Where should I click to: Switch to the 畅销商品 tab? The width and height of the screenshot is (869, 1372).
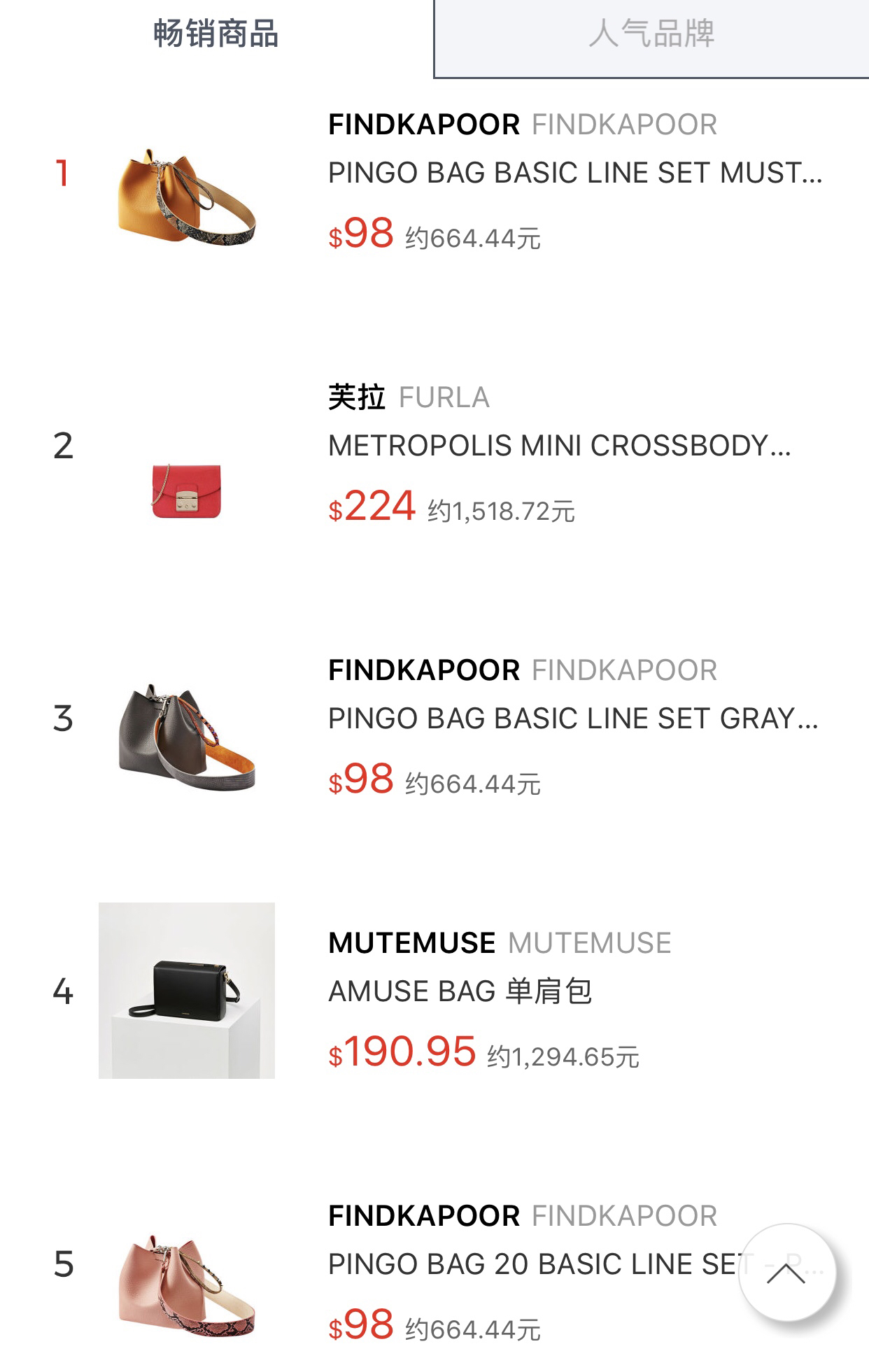pyautogui.click(x=216, y=34)
